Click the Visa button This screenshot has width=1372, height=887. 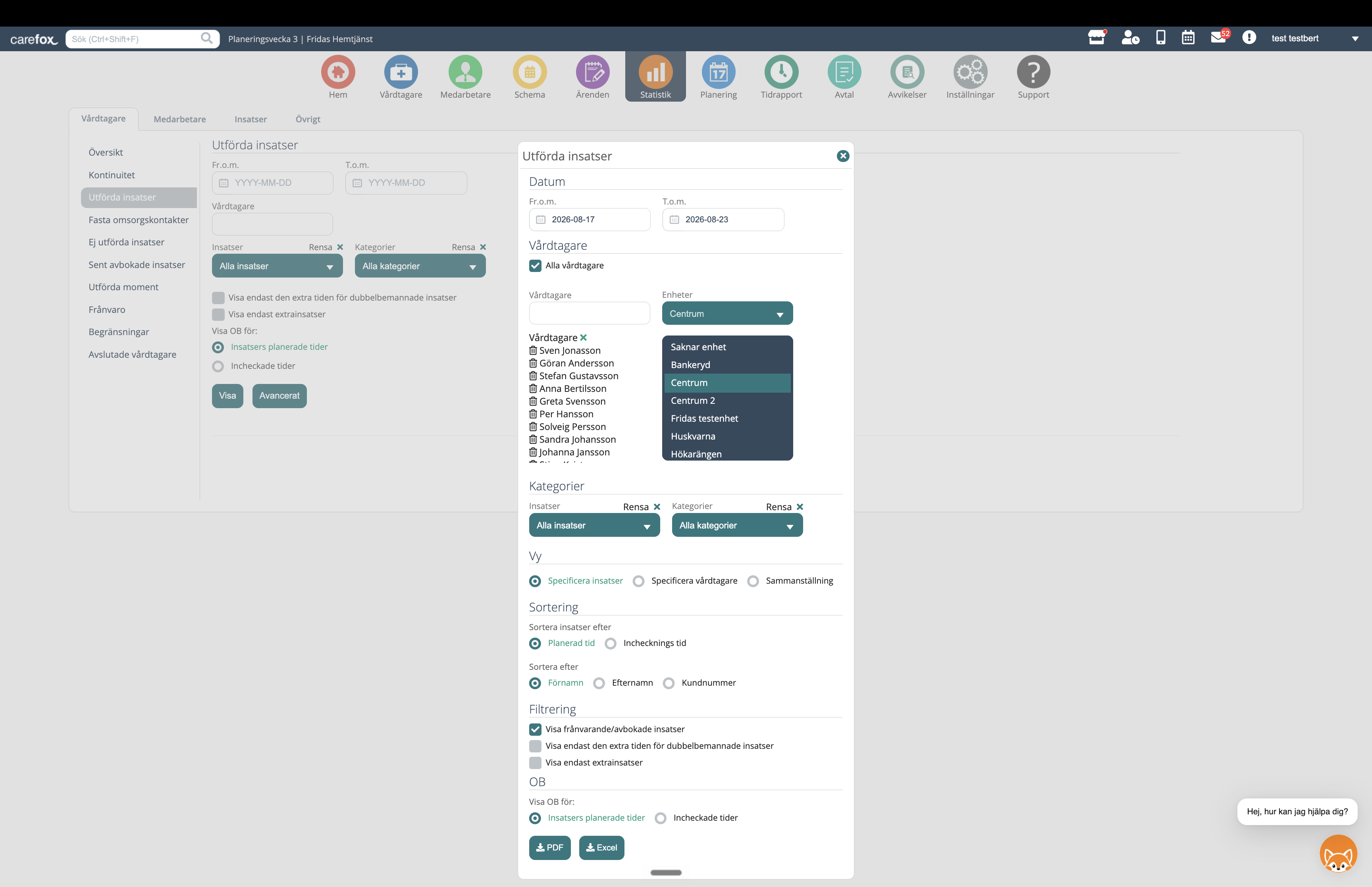click(227, 396)
